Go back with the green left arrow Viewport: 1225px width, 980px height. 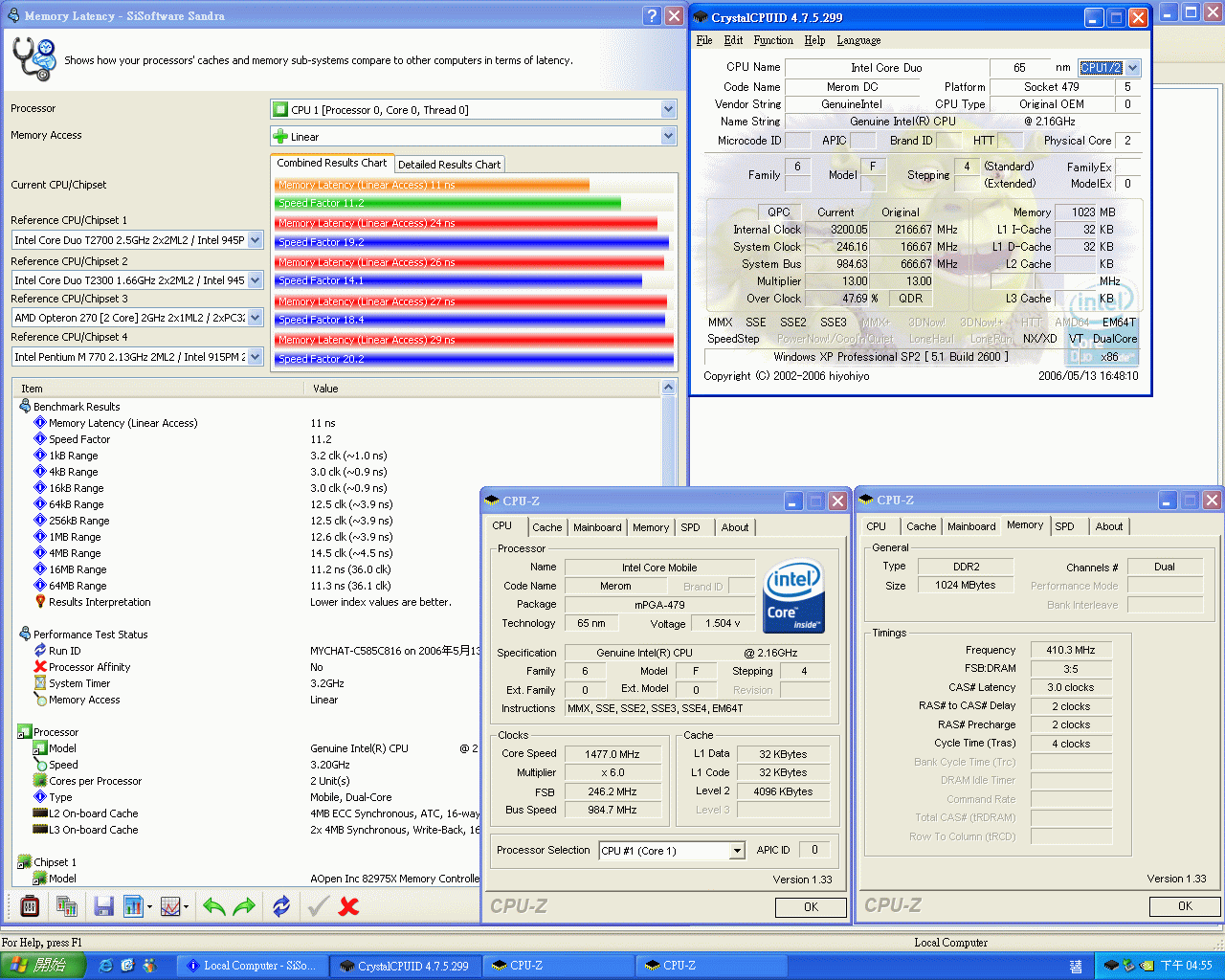[x=213, y=905]
